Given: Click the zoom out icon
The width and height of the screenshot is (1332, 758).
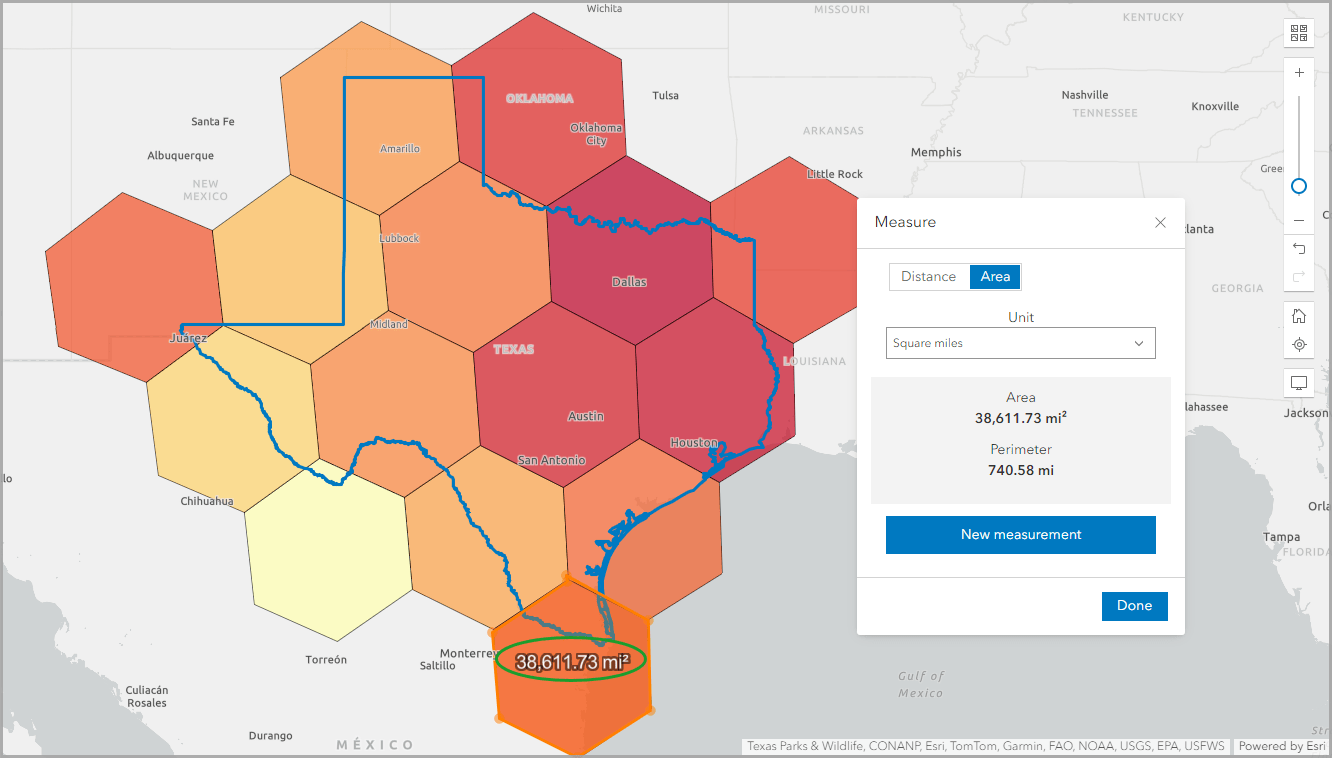Looking at the screenshot, I should click(1298, 219).
